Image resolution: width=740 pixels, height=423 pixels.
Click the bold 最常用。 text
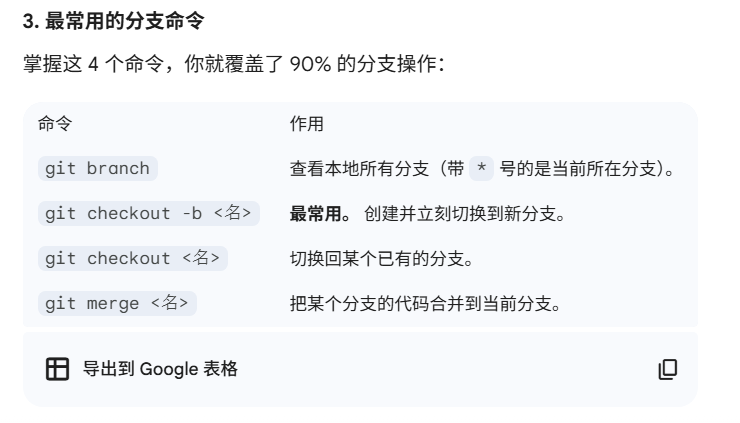pos(320,214)
